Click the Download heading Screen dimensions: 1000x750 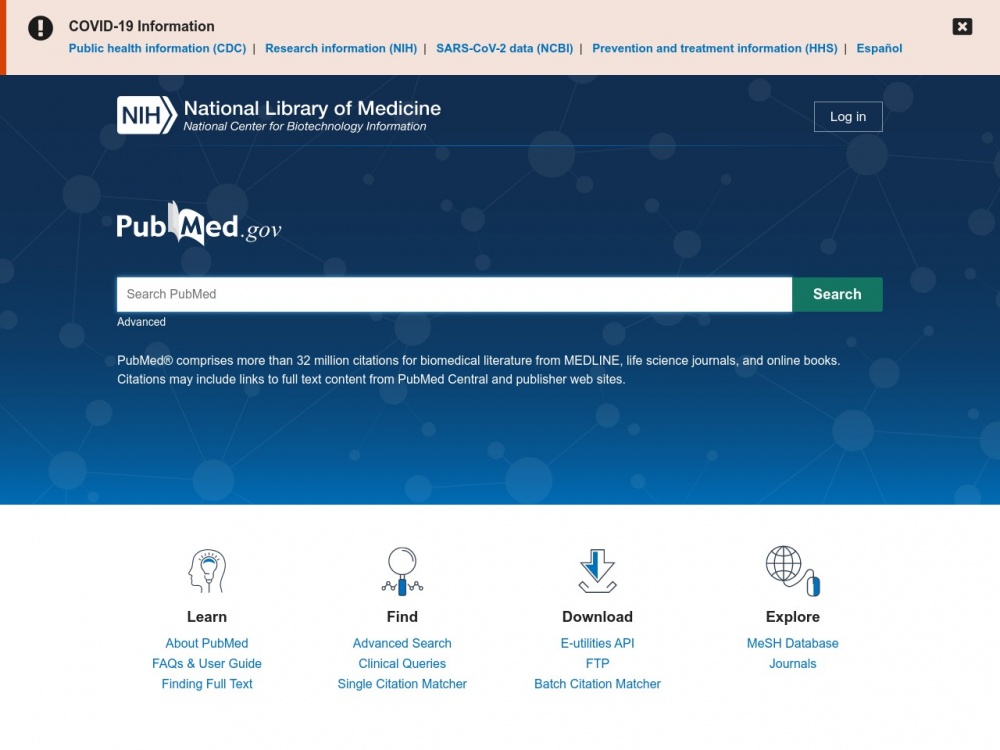(597, 617)
